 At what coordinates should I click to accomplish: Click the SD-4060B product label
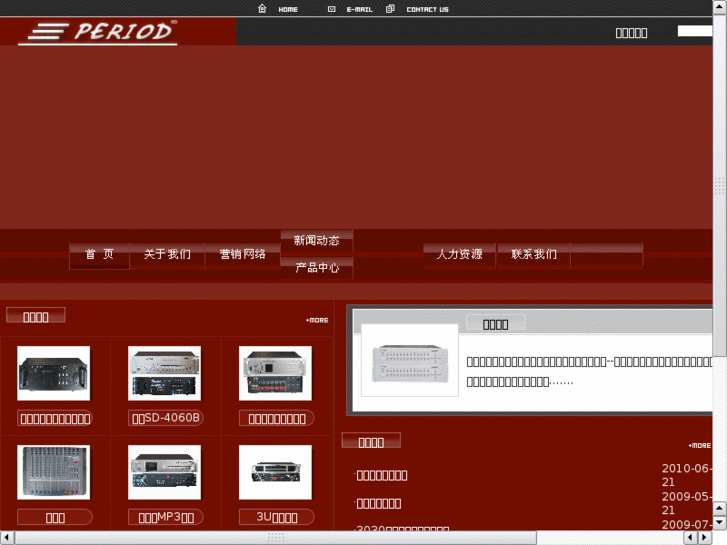(x=166, y=418)
